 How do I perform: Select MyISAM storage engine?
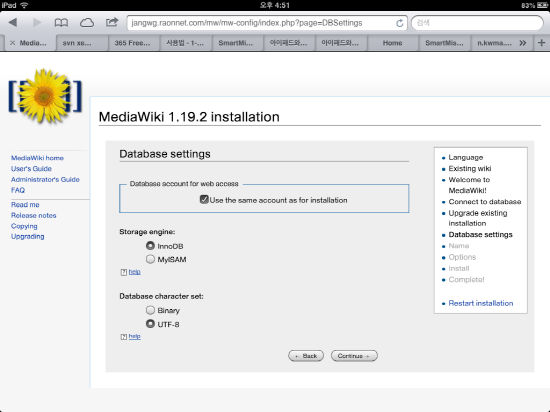click(150, 259)
